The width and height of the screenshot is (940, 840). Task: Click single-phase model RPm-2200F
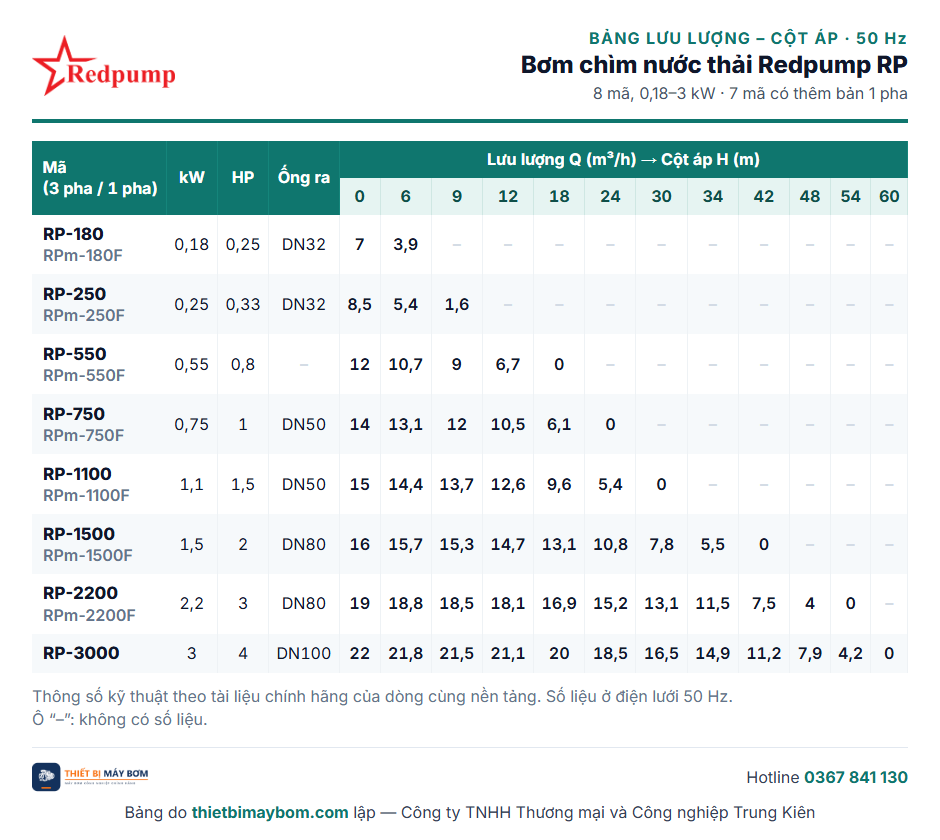click(89, 615)
